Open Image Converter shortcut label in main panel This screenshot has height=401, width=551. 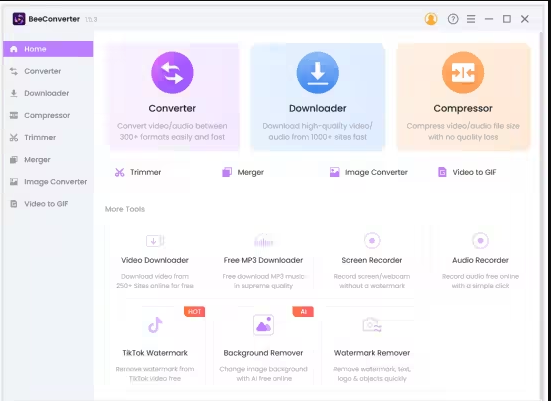(376, 172)
